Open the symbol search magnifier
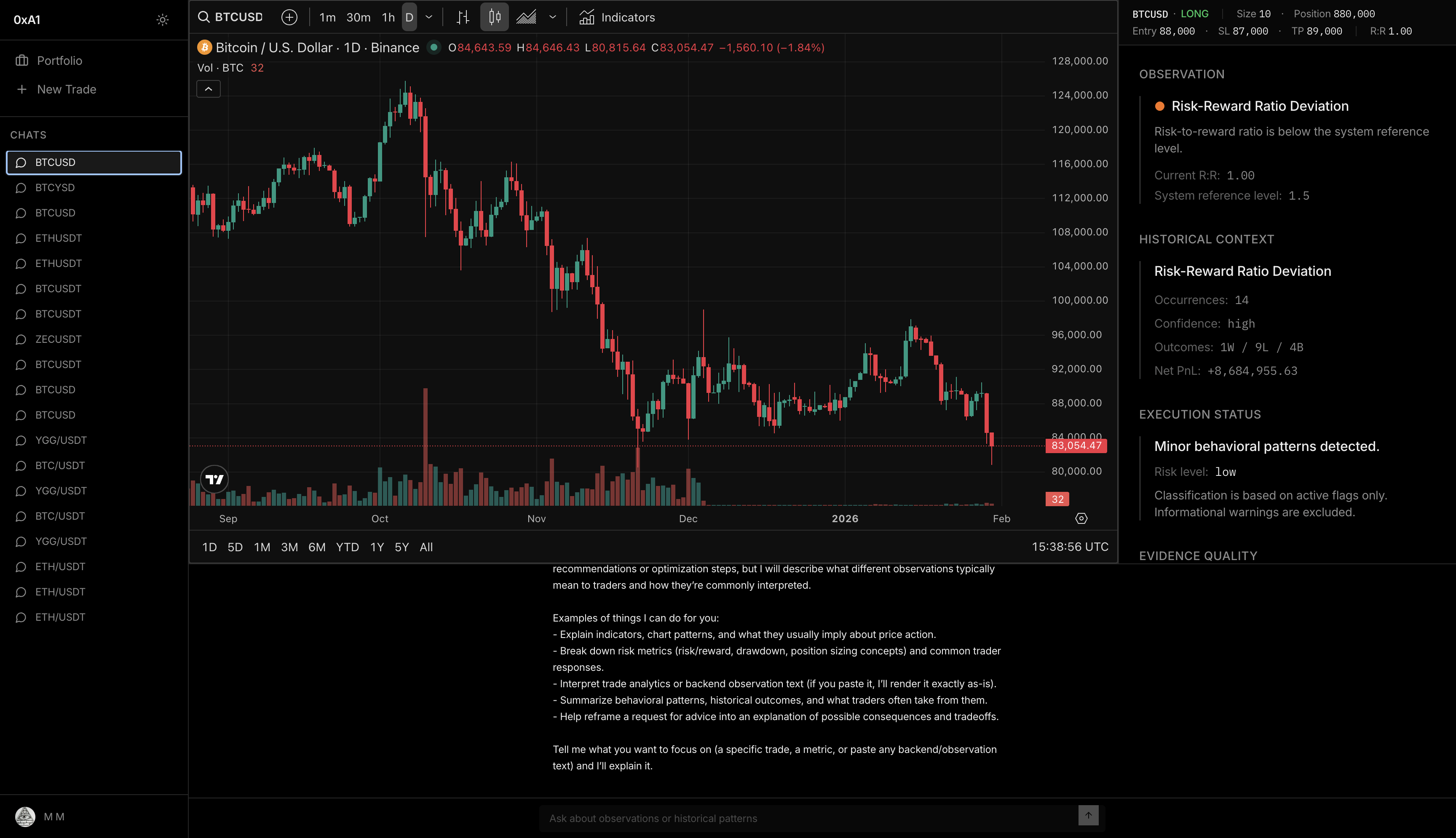 [204, 17]
